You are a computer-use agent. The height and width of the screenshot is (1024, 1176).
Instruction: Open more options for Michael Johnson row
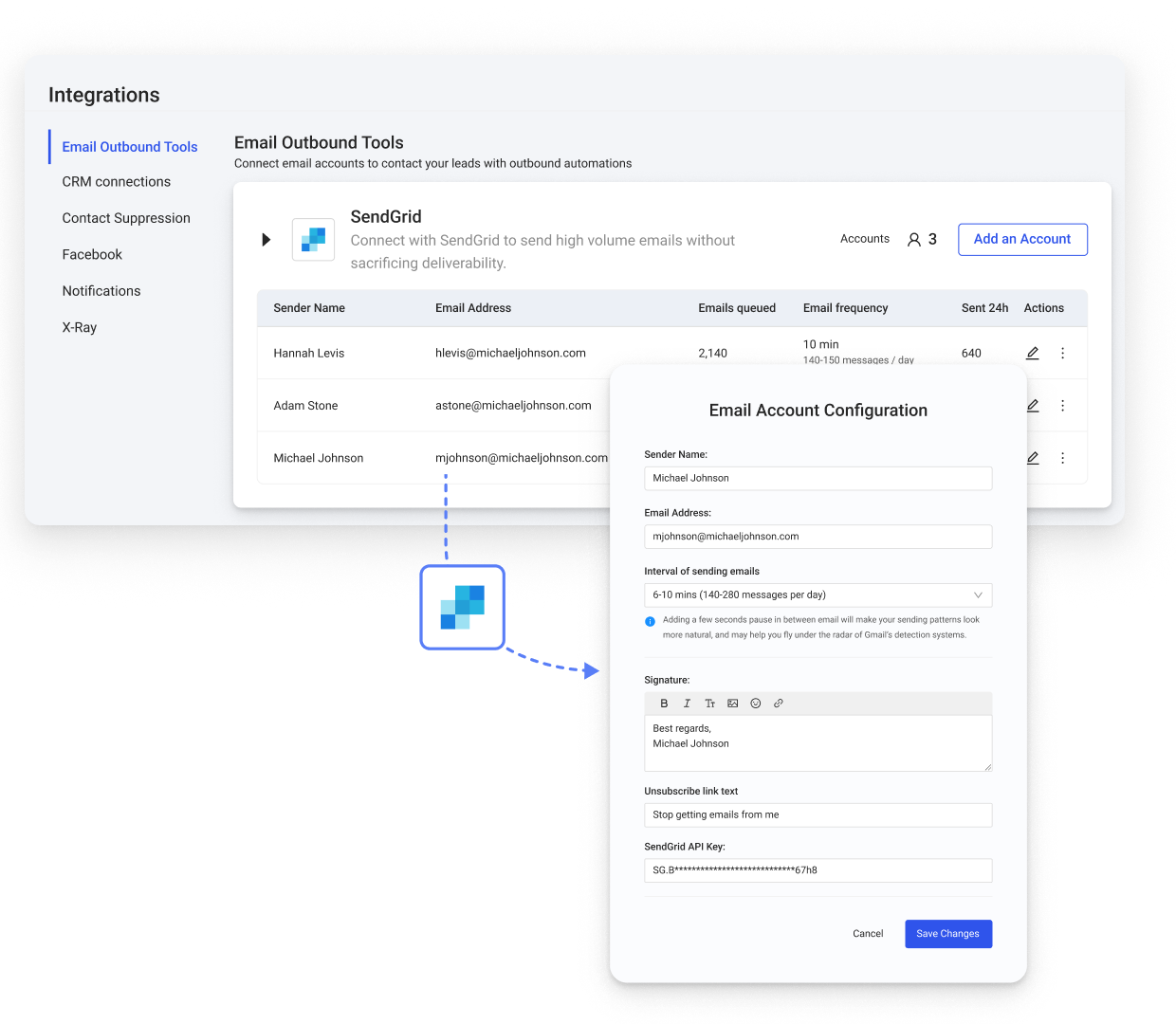(x=1062, y=458)
